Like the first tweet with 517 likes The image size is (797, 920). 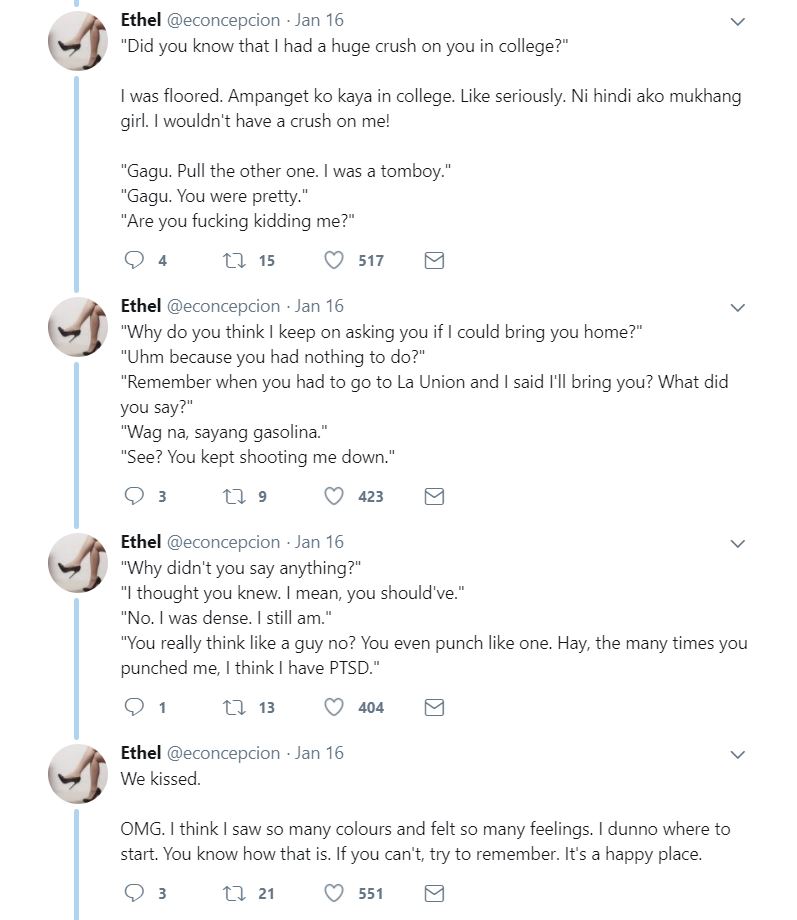pos(332,260)
